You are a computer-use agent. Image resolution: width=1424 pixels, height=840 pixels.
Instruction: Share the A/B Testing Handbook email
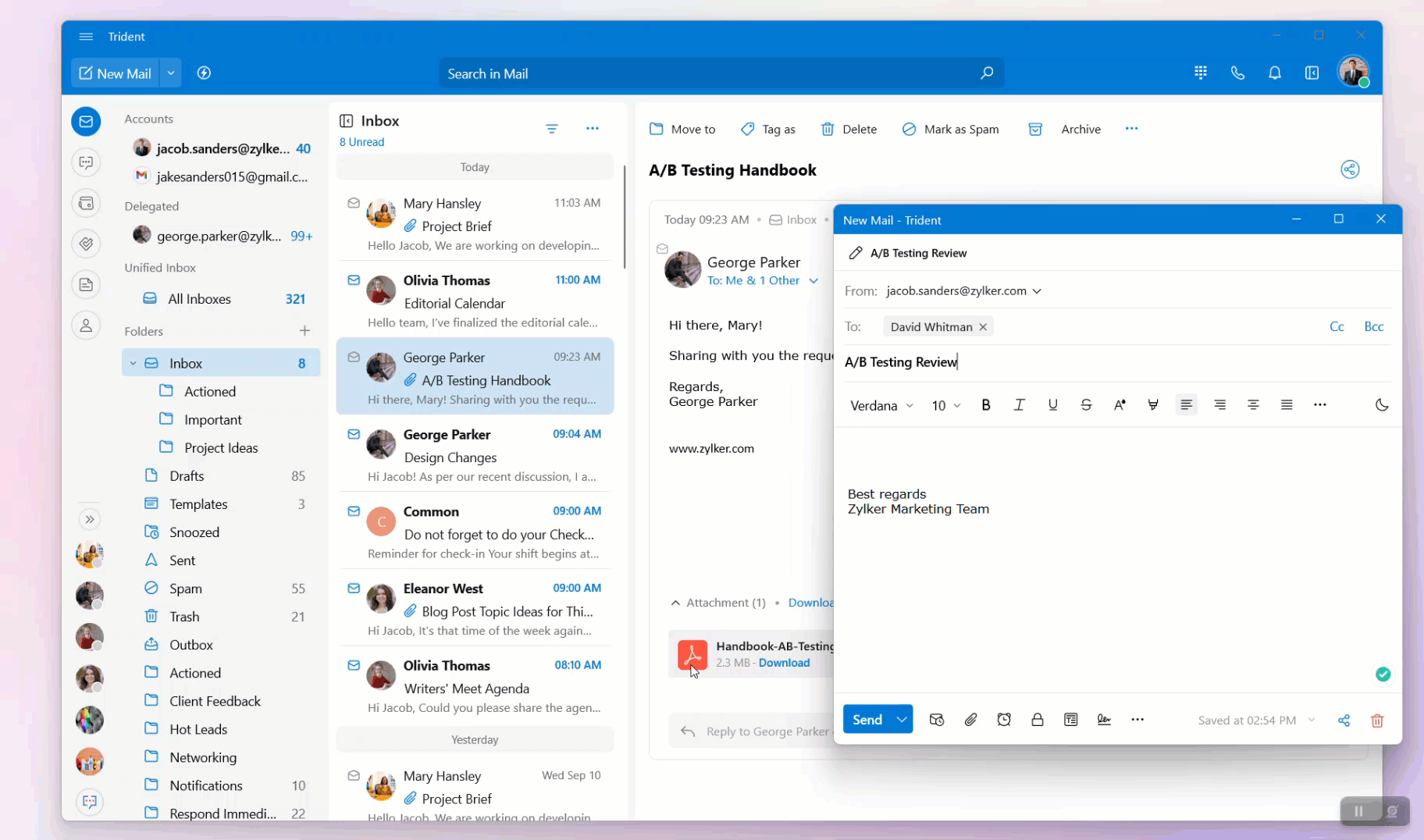click(1350, 169)
